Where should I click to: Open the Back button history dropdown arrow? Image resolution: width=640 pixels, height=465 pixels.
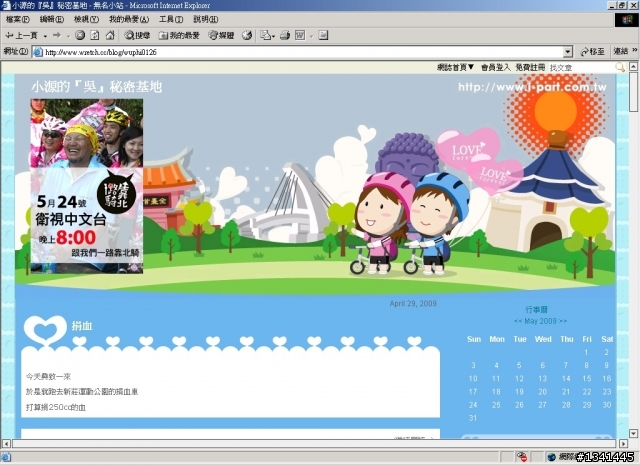[45, 36]
